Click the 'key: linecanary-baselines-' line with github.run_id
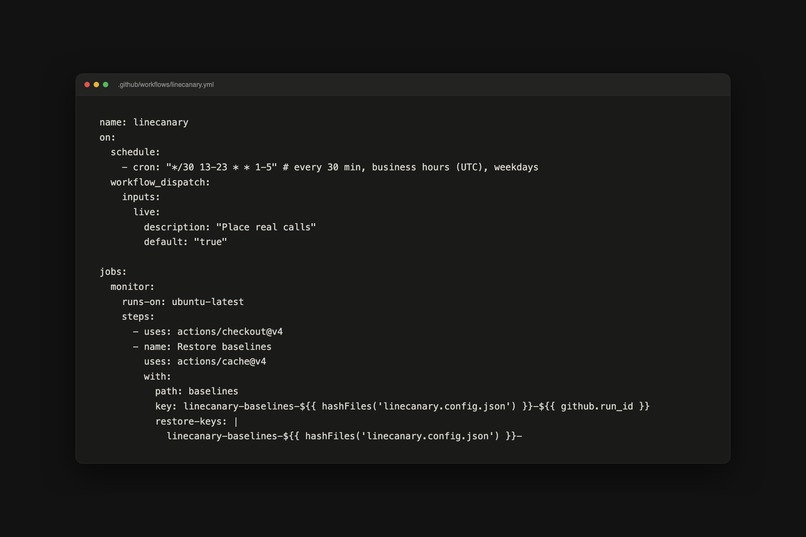 point(402,406)
